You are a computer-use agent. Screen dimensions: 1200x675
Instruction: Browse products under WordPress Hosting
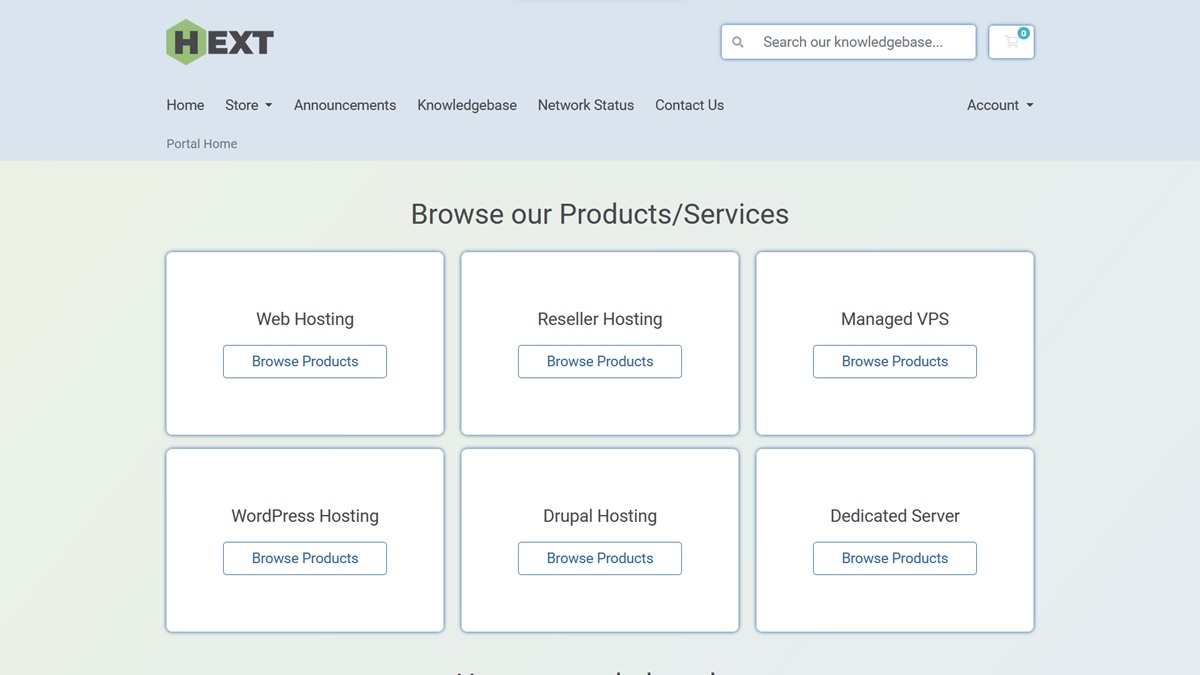pyautogui.click(x=305, y=559)
